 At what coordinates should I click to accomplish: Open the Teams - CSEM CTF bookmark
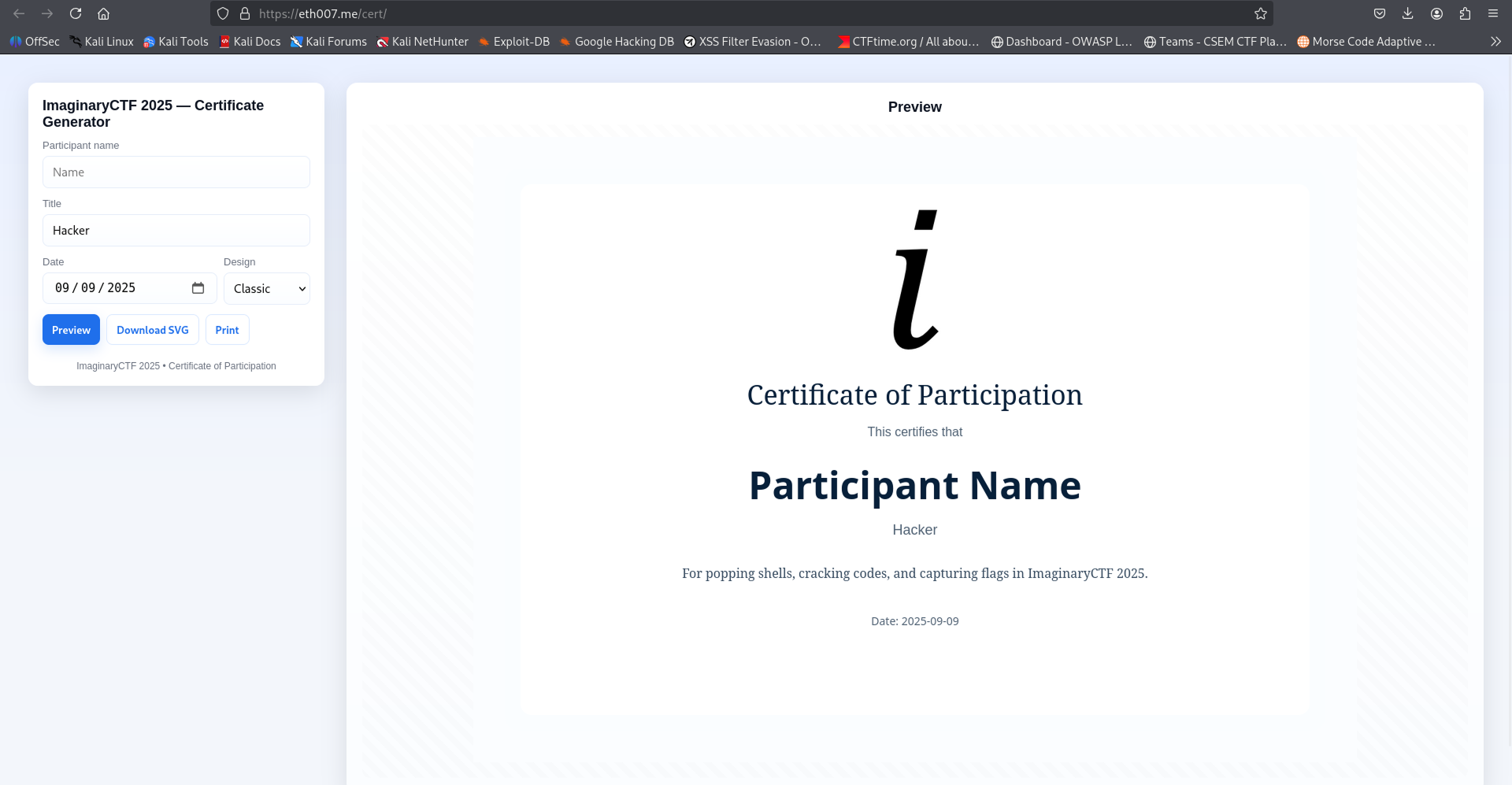1215,42
